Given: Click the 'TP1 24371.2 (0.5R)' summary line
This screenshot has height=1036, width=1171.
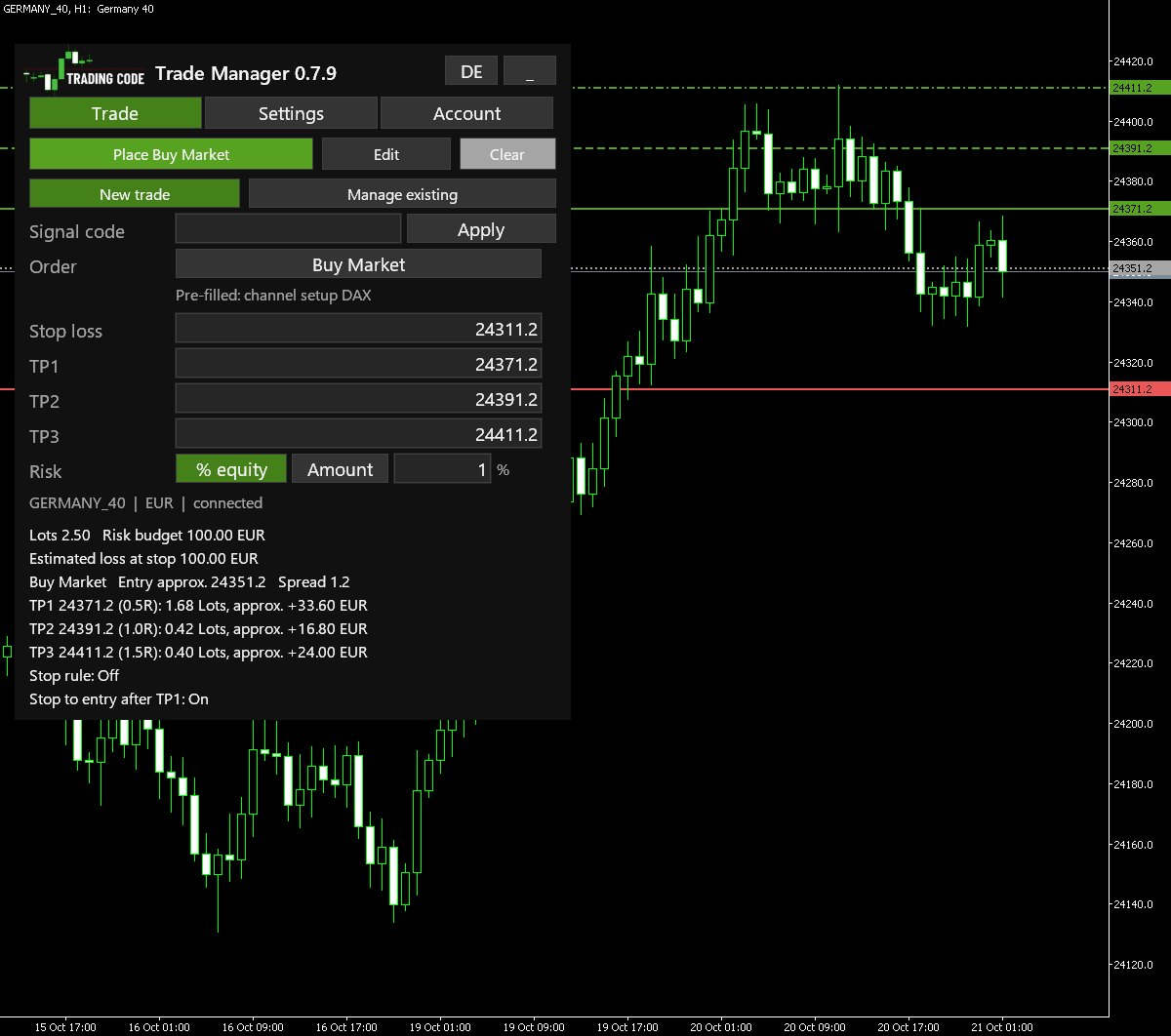Looking at the screenshot, I should click(x=198, y=605).
